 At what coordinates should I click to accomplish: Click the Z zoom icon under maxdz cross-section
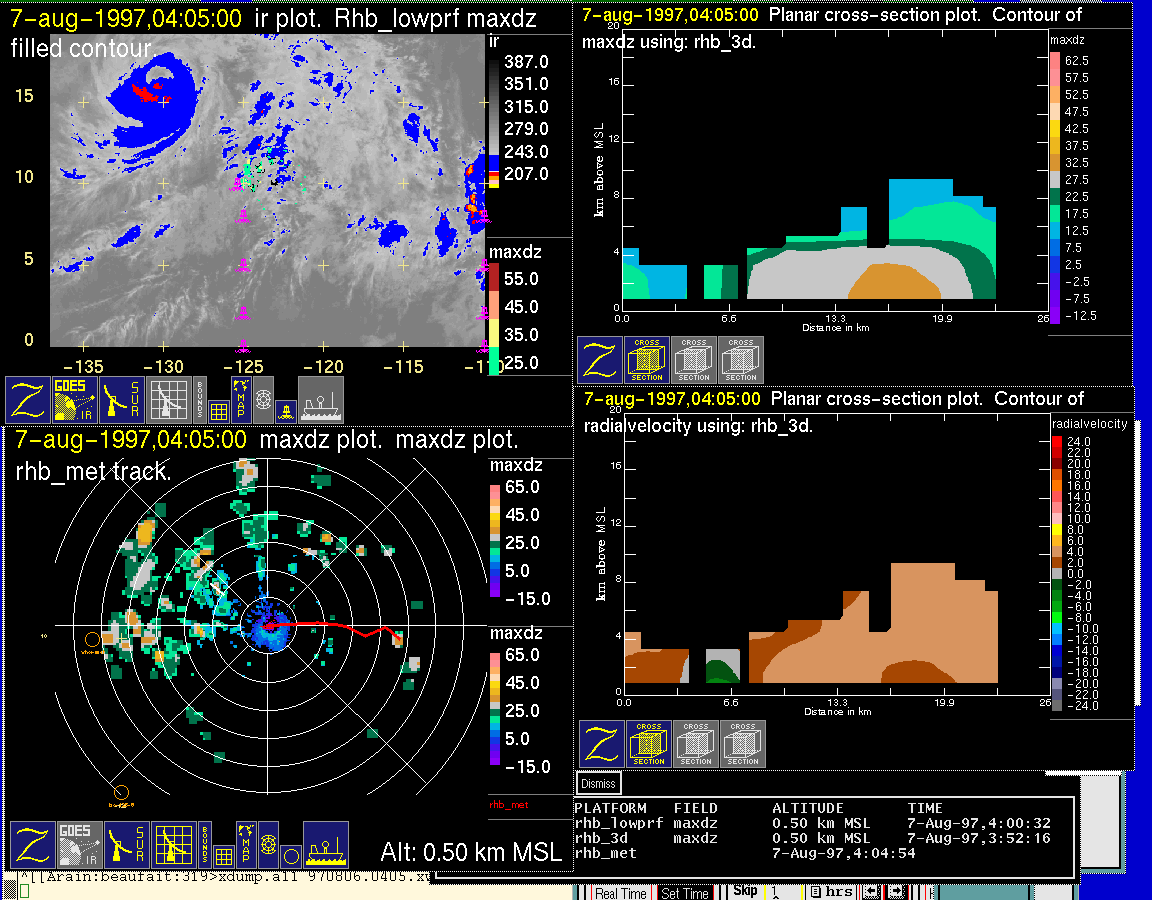click(599, 360)
